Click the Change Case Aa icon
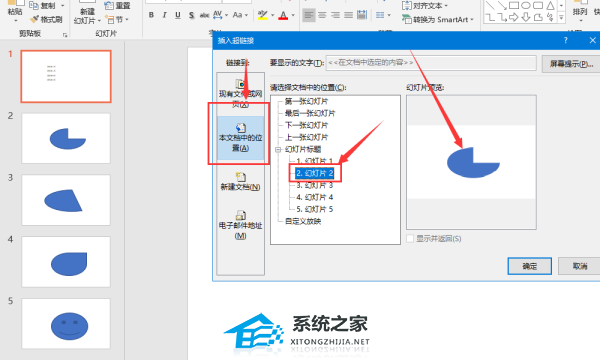Image resolution: width=600 pixels, height=360 pixels. pos(238,15)
